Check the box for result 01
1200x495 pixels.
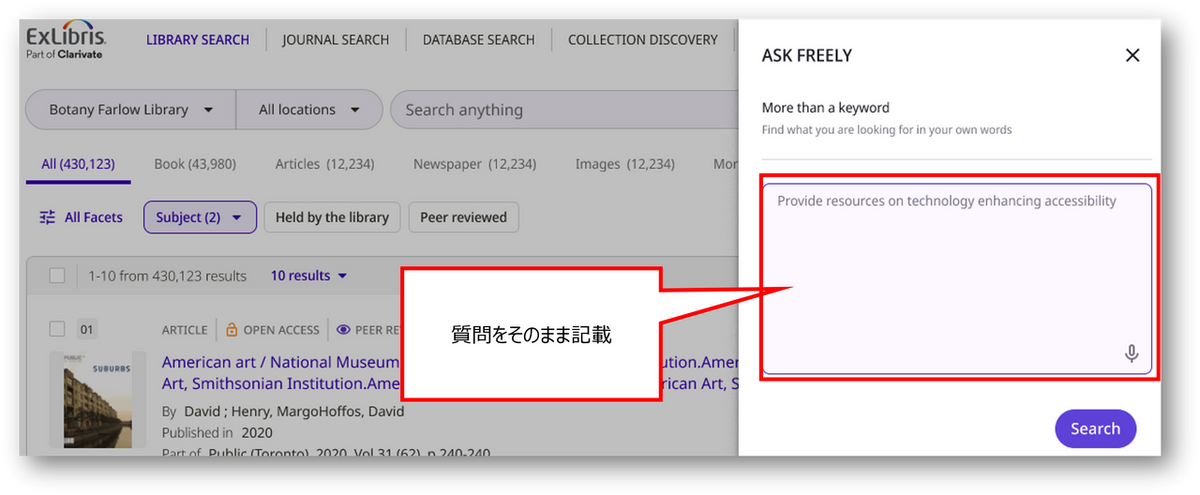click(x=57, y=329)
